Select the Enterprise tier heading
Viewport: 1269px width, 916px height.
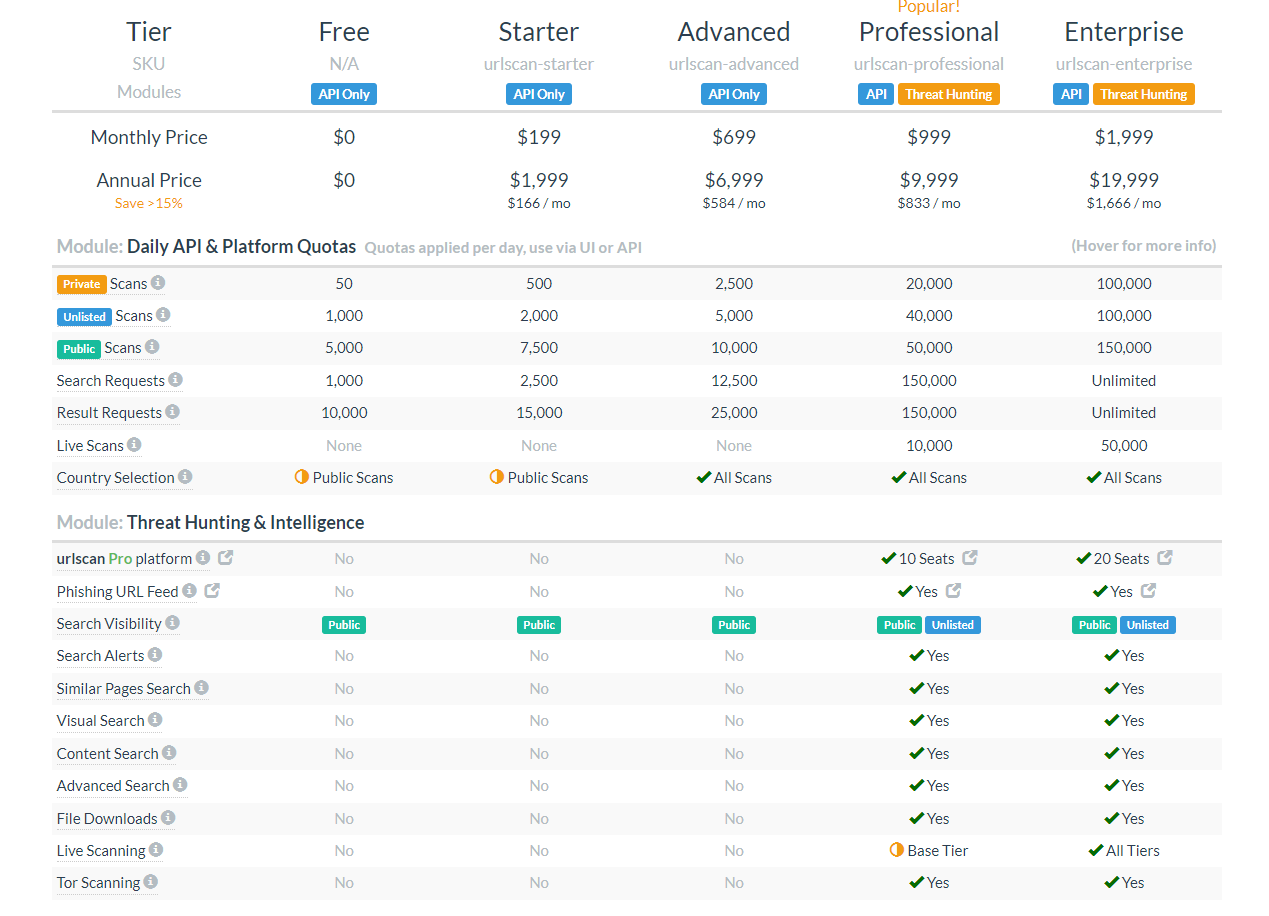[1124, 32]
